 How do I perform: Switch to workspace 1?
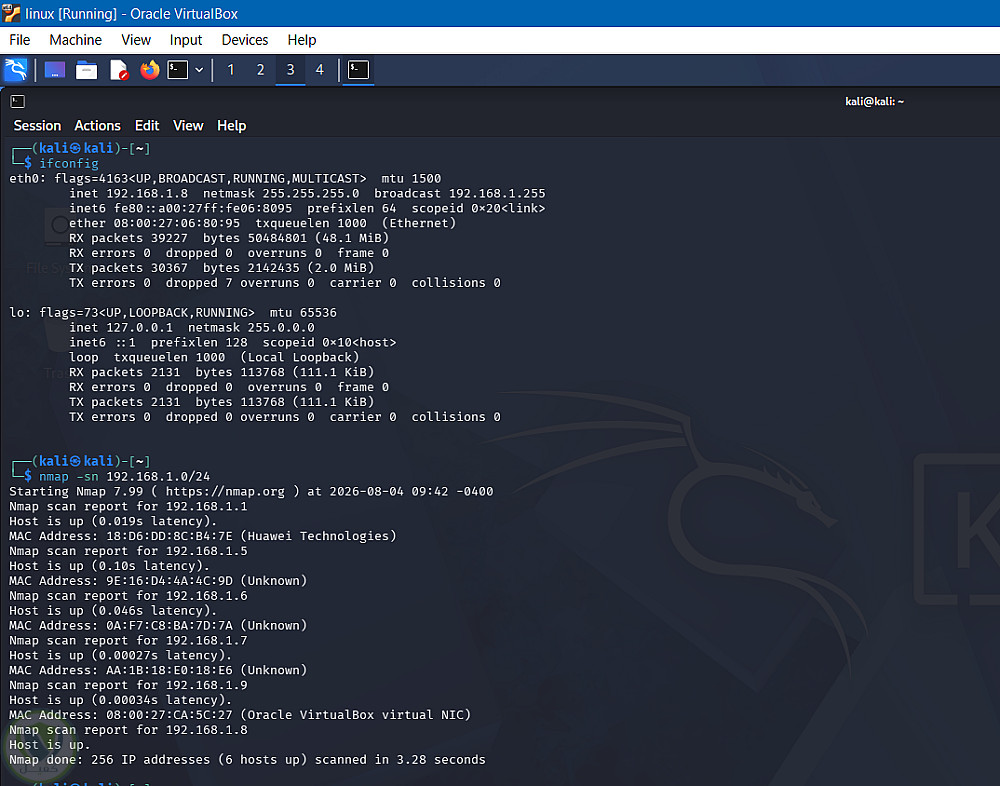click(x=231, y=70)
